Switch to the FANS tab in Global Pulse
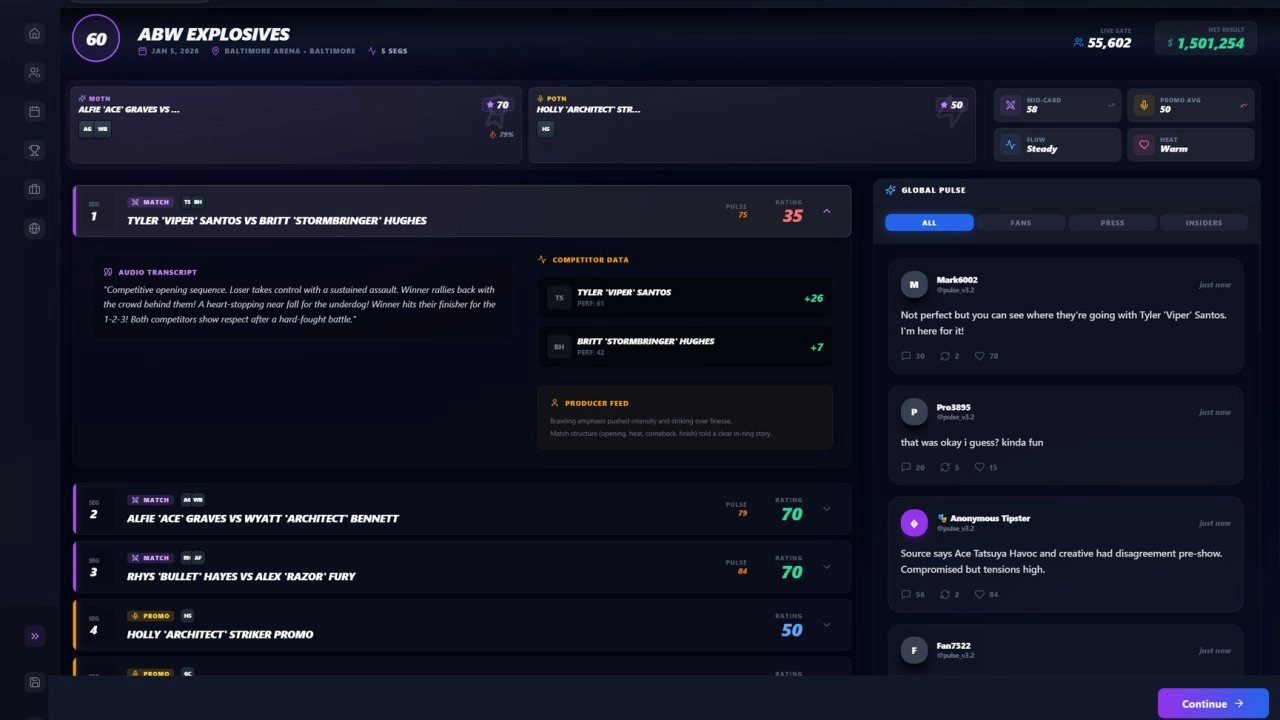The height and width of the screenshot is (720, 1280). click(1020, 223)
